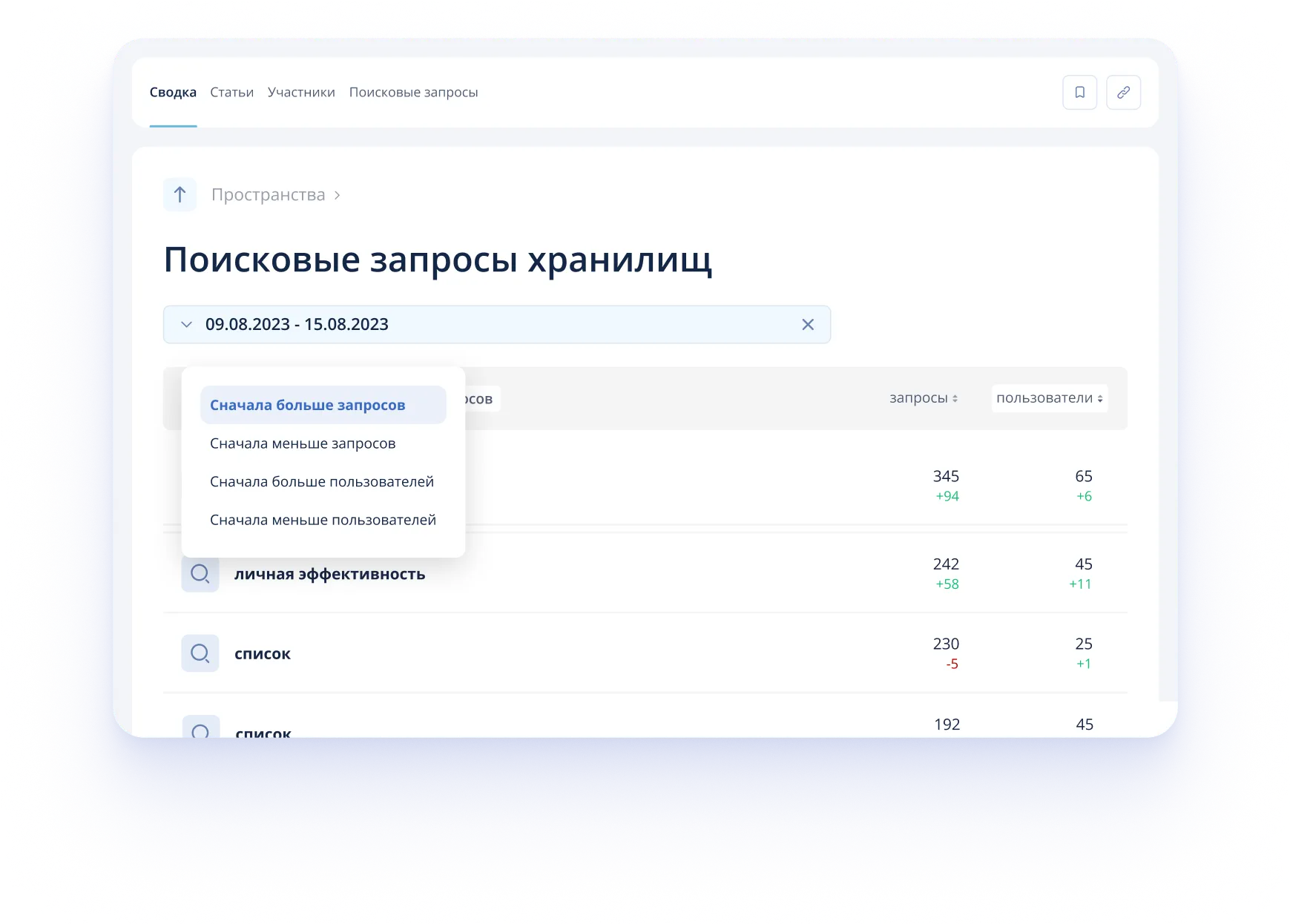Choose Сначала больше пользователей option

tap(323, 482)
